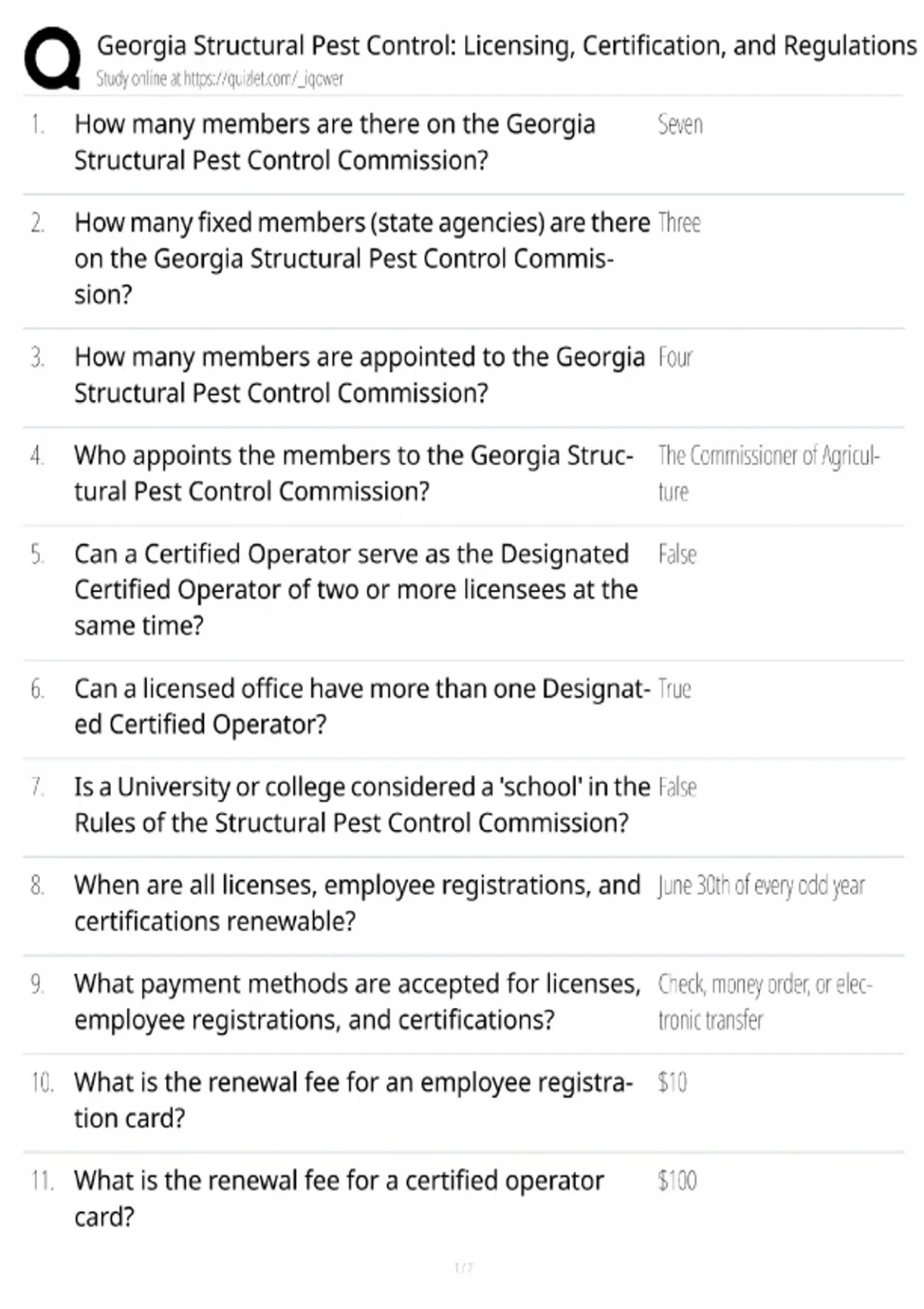This screenshot has height=1309, width=924.
Task: Select question 4 about who appoints members
Action: pos(354,473)
